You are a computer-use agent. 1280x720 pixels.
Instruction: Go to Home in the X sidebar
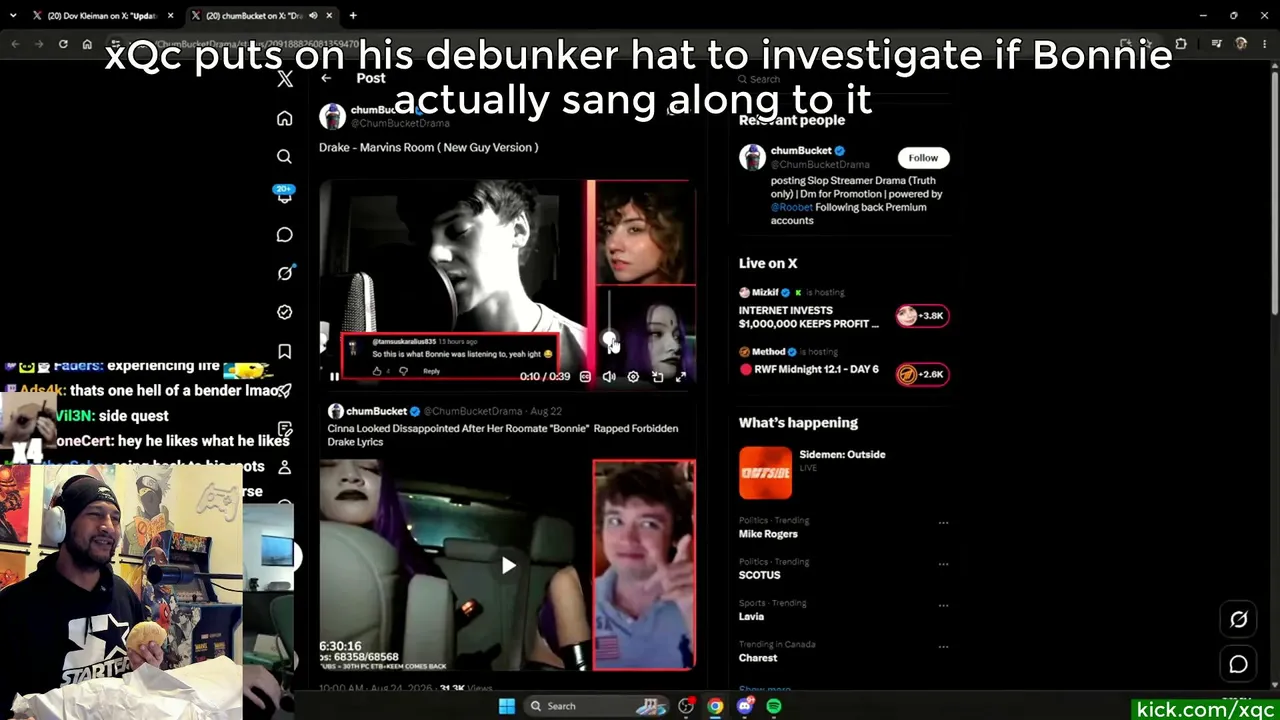[285, 119]
